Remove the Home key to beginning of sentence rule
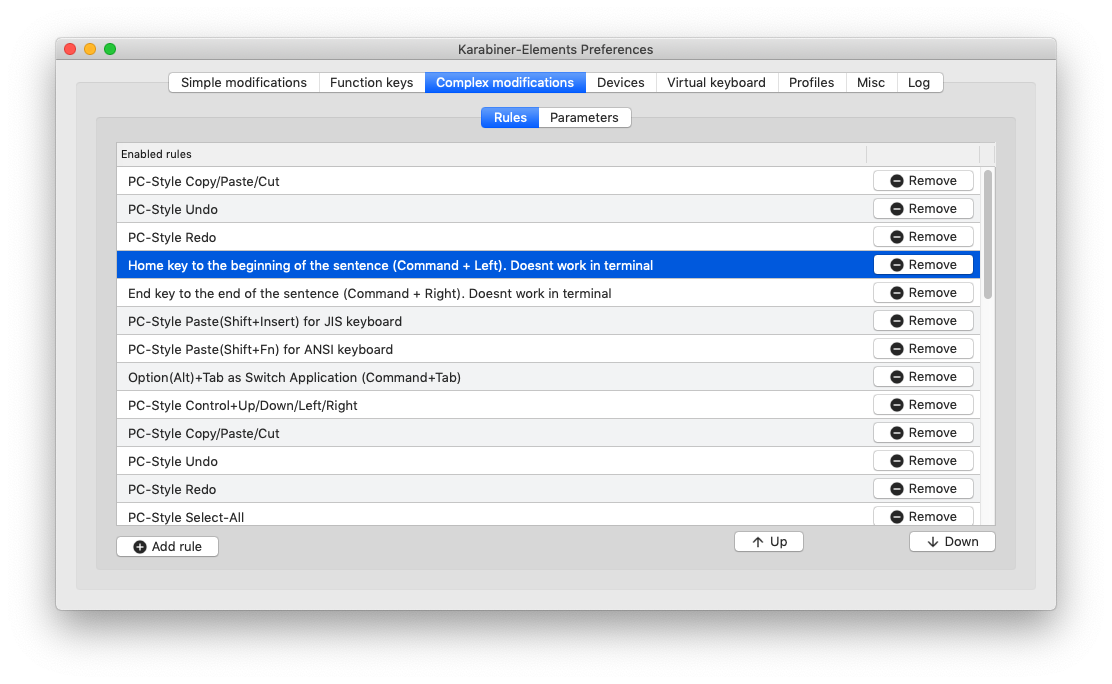The height and width of the screenshot is (684, 1112). (923, 265)
